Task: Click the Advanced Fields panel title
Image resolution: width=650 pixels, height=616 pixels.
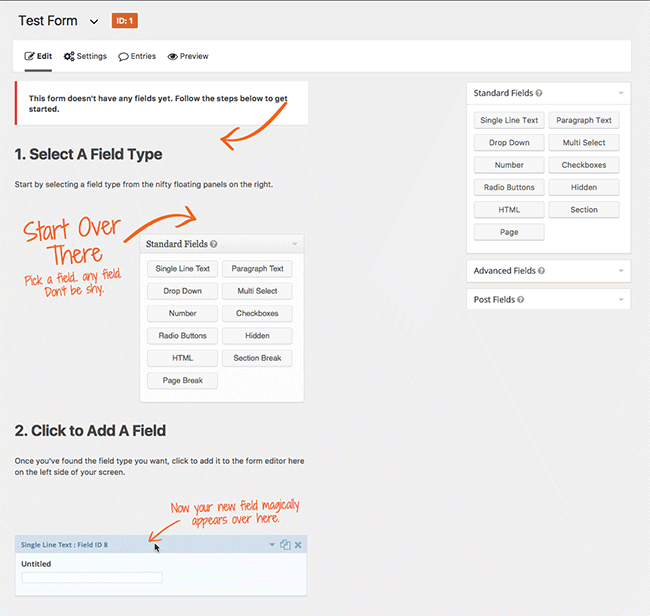Action: [x=504, y=271]
